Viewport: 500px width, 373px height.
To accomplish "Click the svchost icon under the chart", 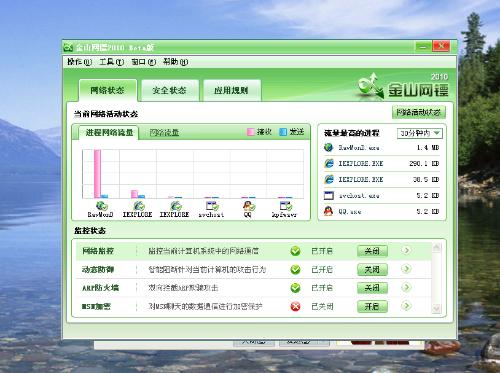I will click(212, 206).
